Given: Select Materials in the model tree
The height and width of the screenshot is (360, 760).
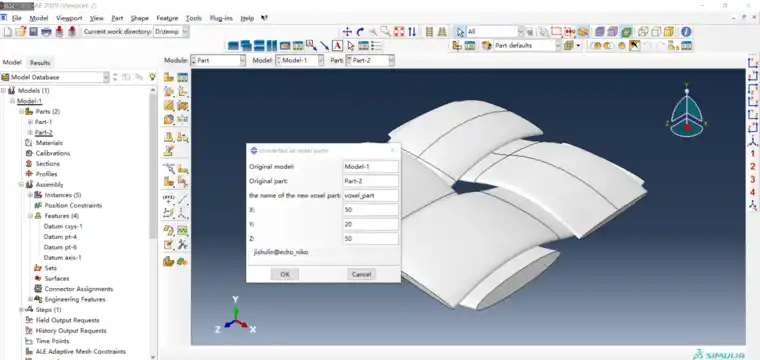Looking at the screenshot, I should pyautogui.click(x=49, y=143).
